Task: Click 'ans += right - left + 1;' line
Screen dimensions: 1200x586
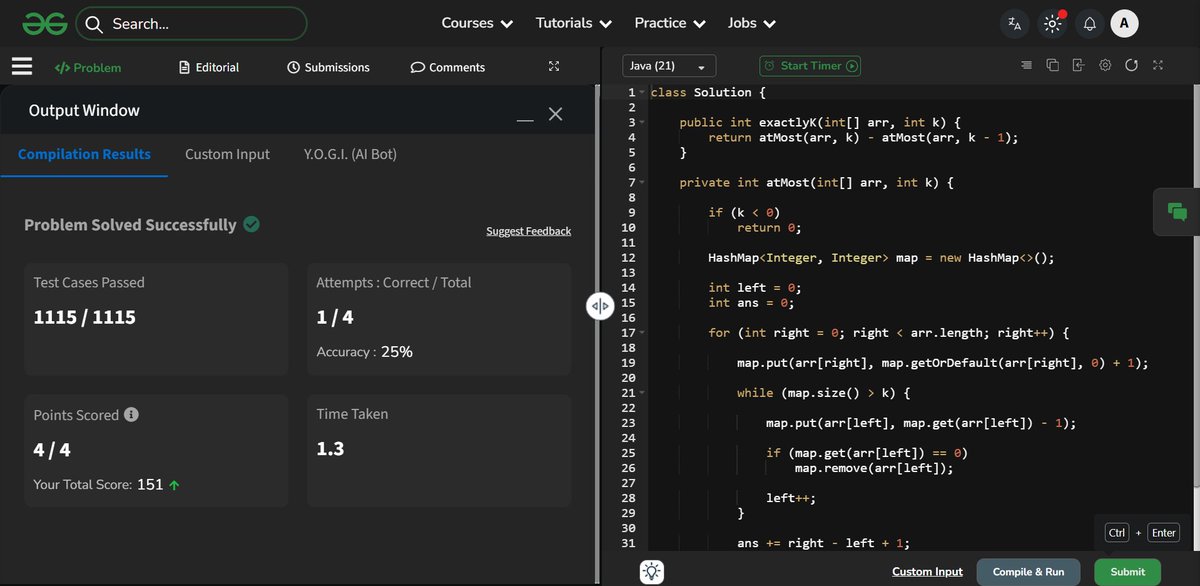Action: 824,543
